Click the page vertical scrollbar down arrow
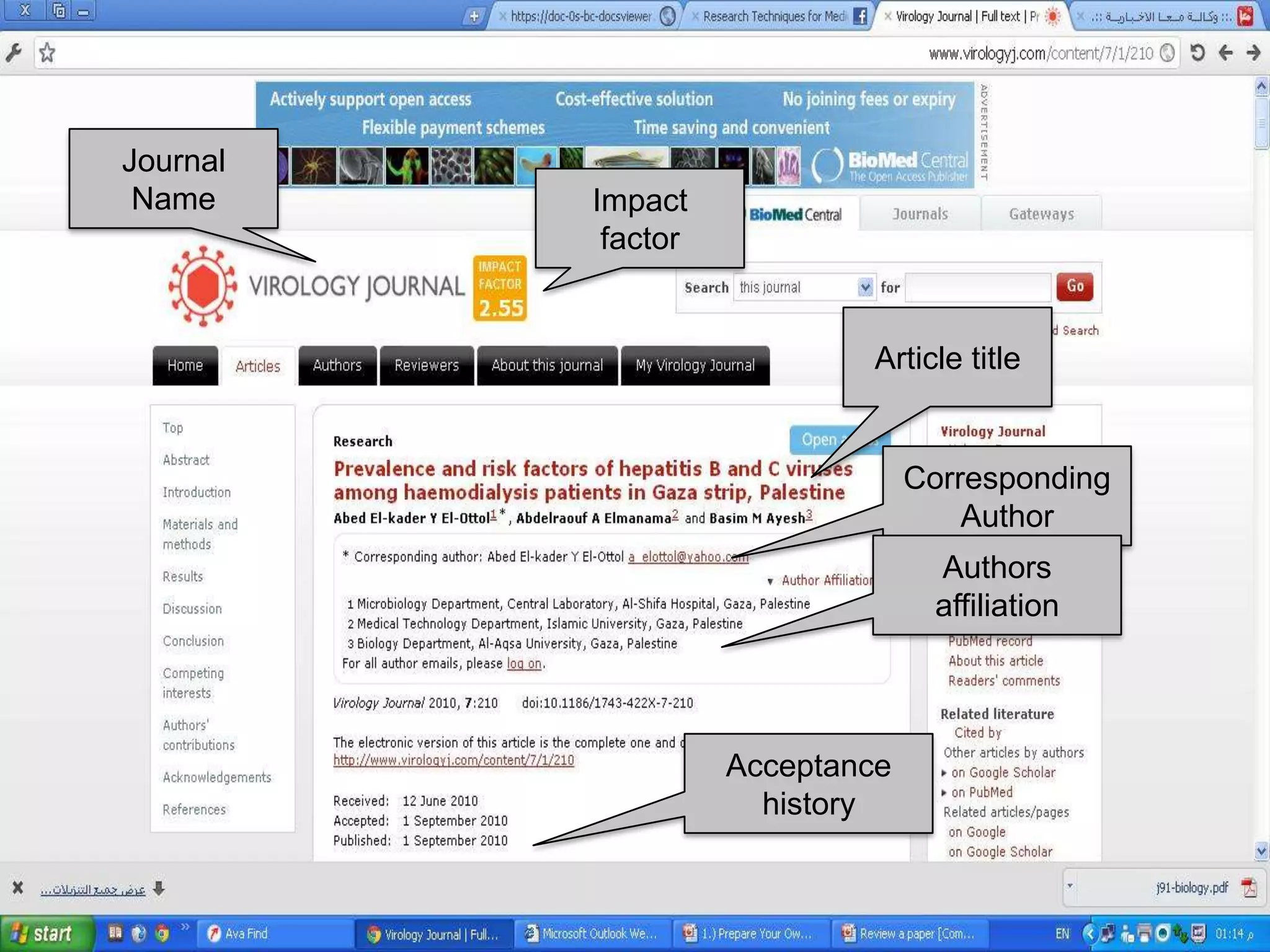 click(1261, 850)
